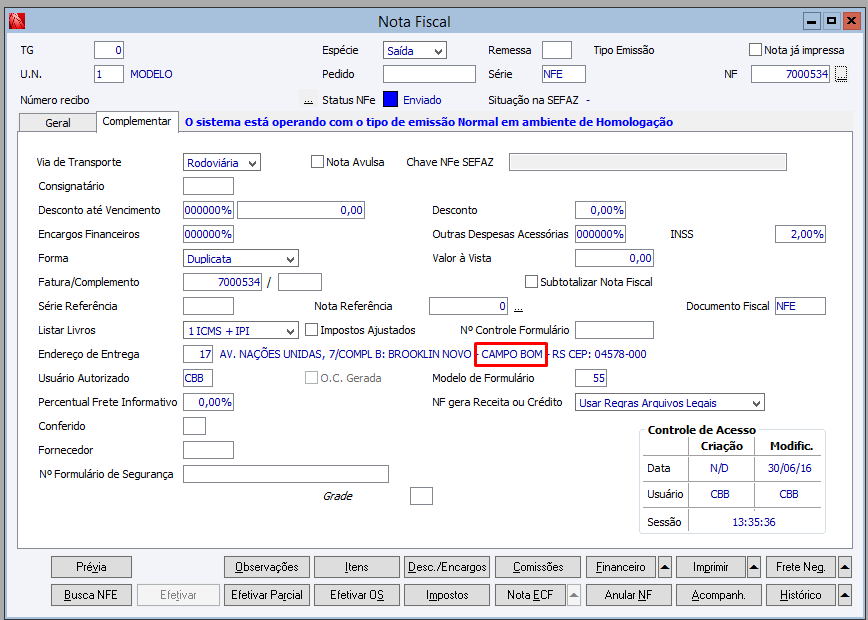This screenshot has width=868, height=620.
Task: Click the Remessa field
Action: point(557,50)
